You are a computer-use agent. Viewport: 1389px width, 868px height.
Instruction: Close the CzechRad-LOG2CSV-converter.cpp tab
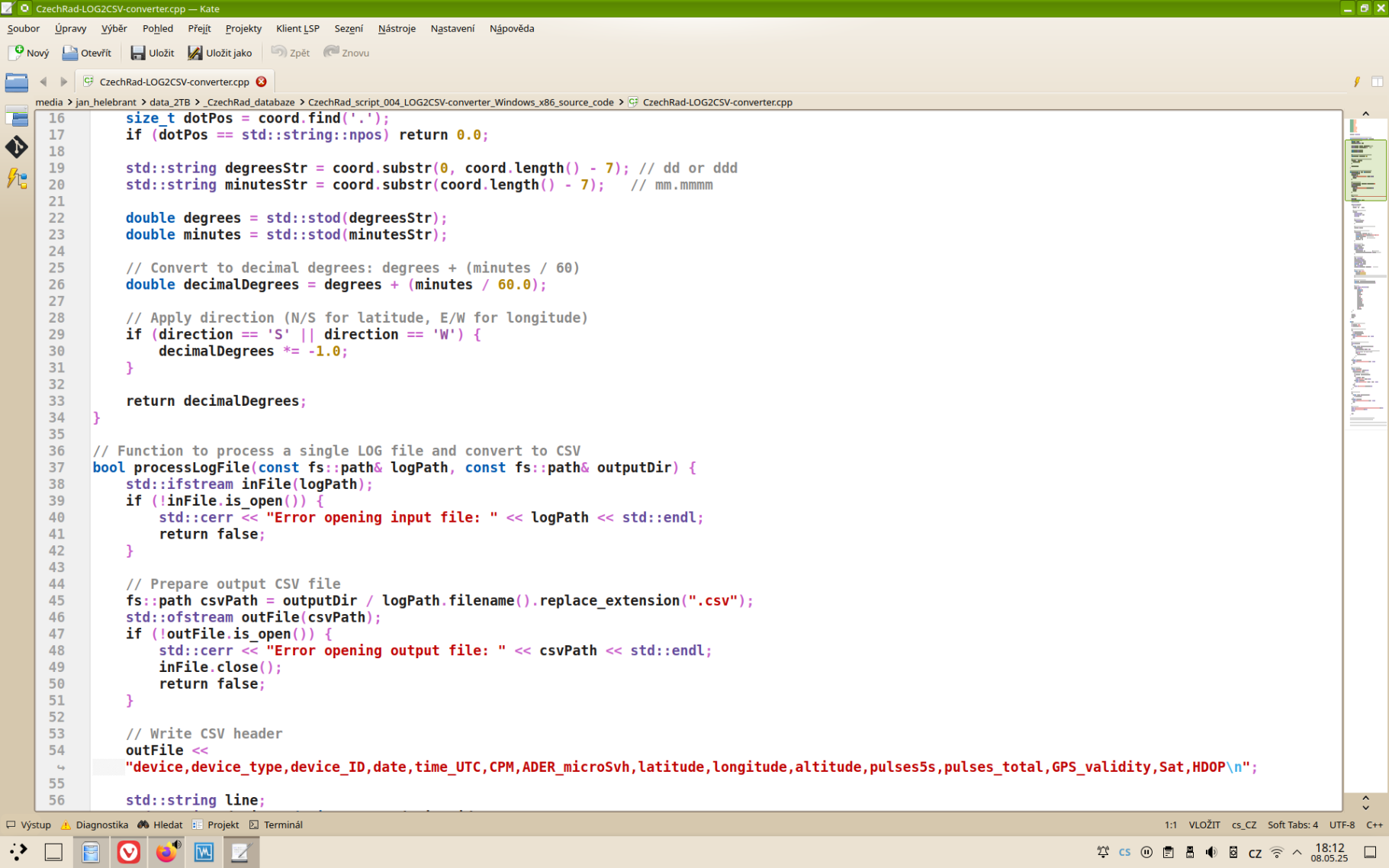coord(262,82)
